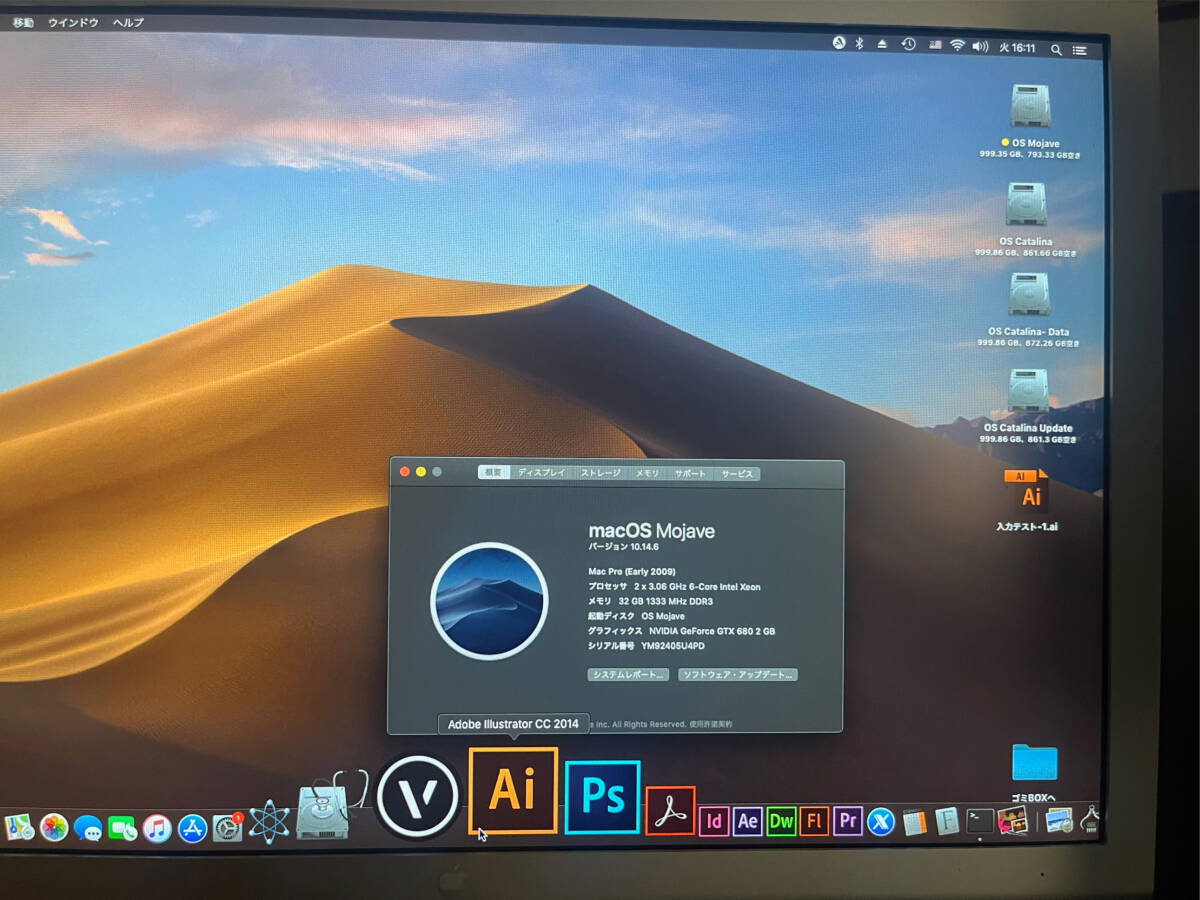Open the 使用許諾契約 link

tap(713, 723)
